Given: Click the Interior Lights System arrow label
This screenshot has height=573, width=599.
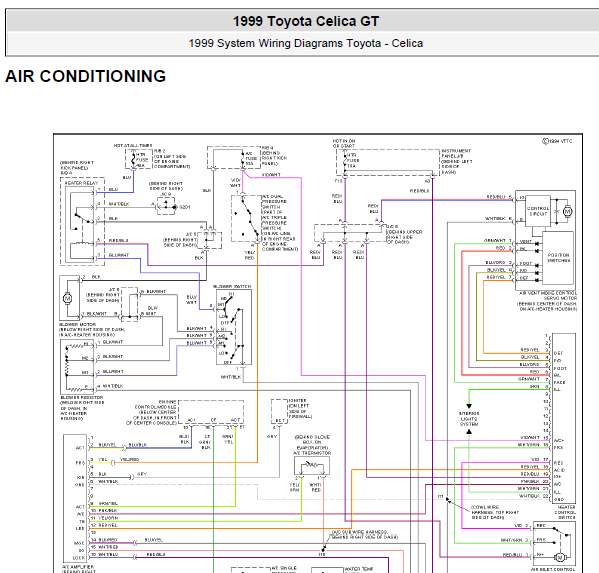Looking at the screenshot, I should (x=469, y=419).
